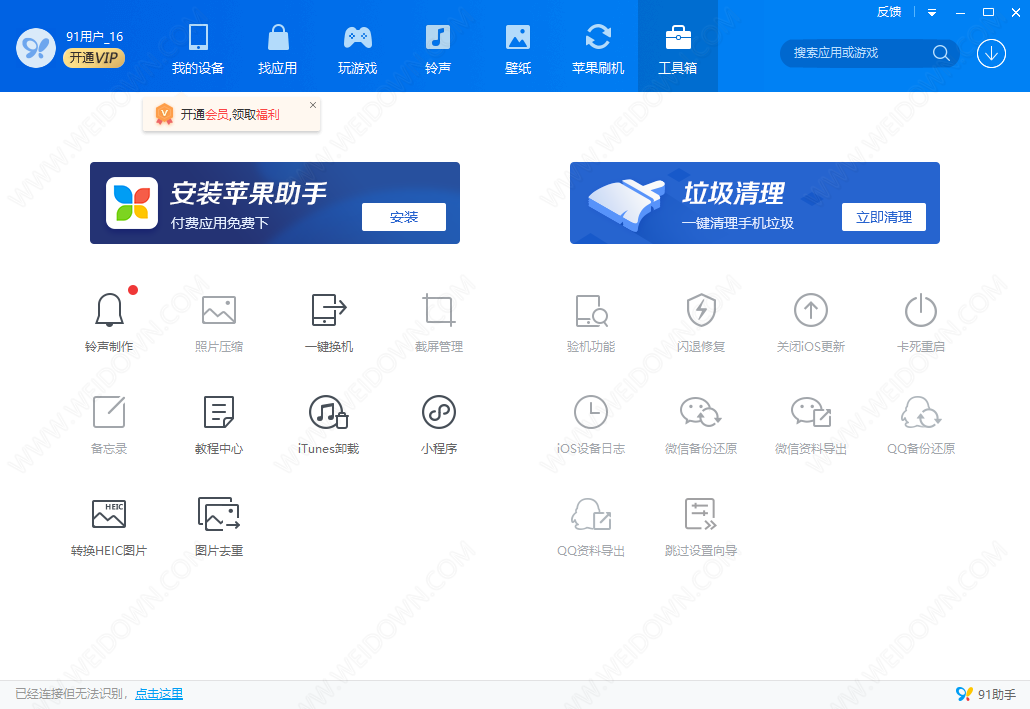
Task: Click the 91用户_16 username text
Action: pos(95,37)
